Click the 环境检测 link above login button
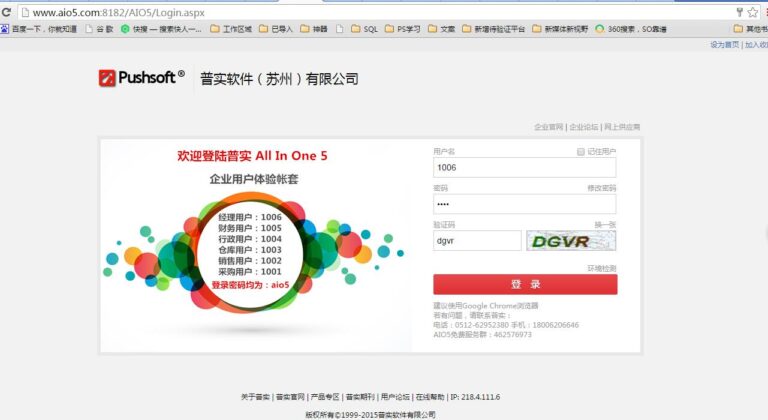 pos(601,268)
